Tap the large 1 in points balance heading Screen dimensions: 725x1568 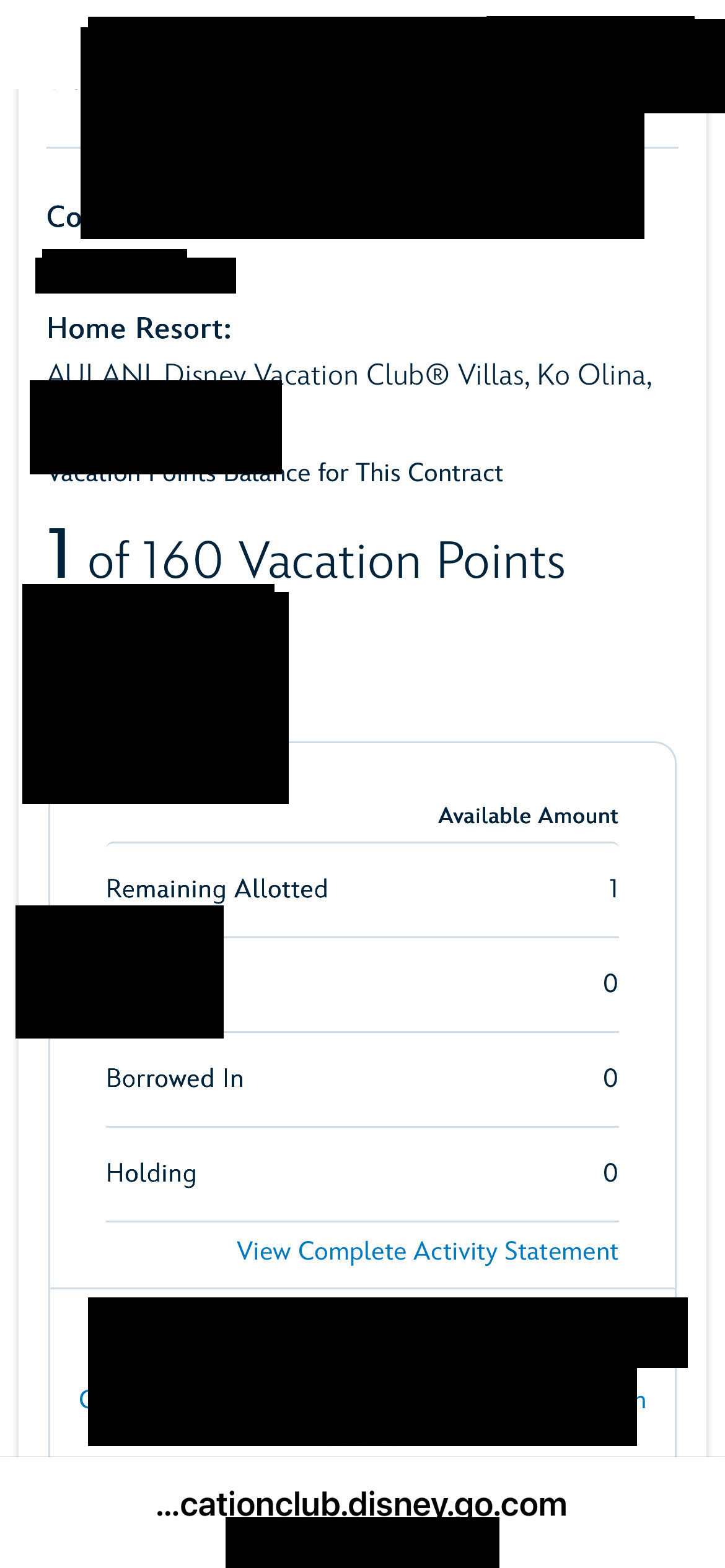tap(59, 554)
